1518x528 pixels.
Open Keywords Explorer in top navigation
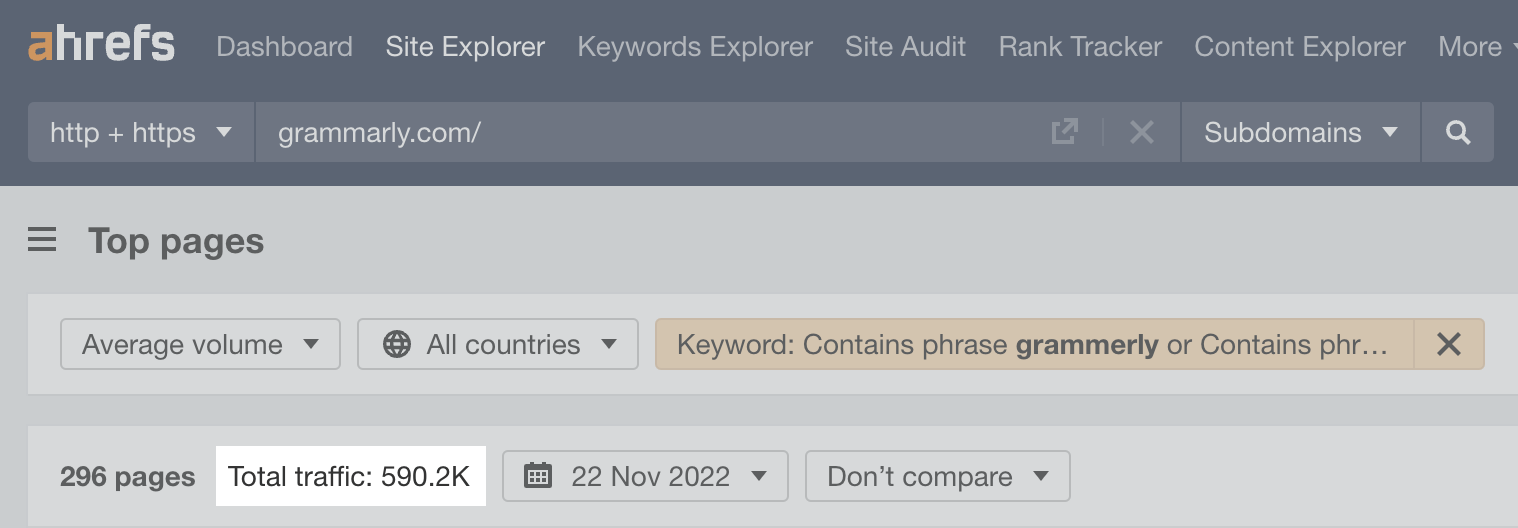pos(695,46)
